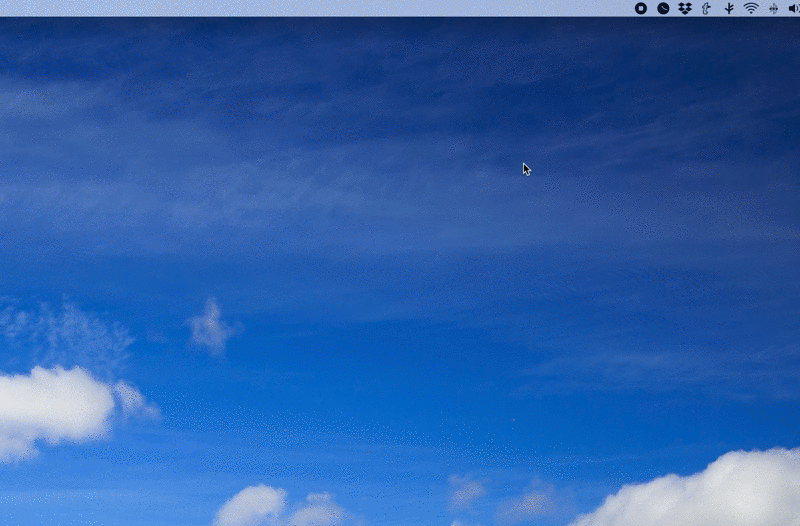Stop the recording via the menu bar stop icon
Viewport: 800px width, 526px height.
pos(641,8)
